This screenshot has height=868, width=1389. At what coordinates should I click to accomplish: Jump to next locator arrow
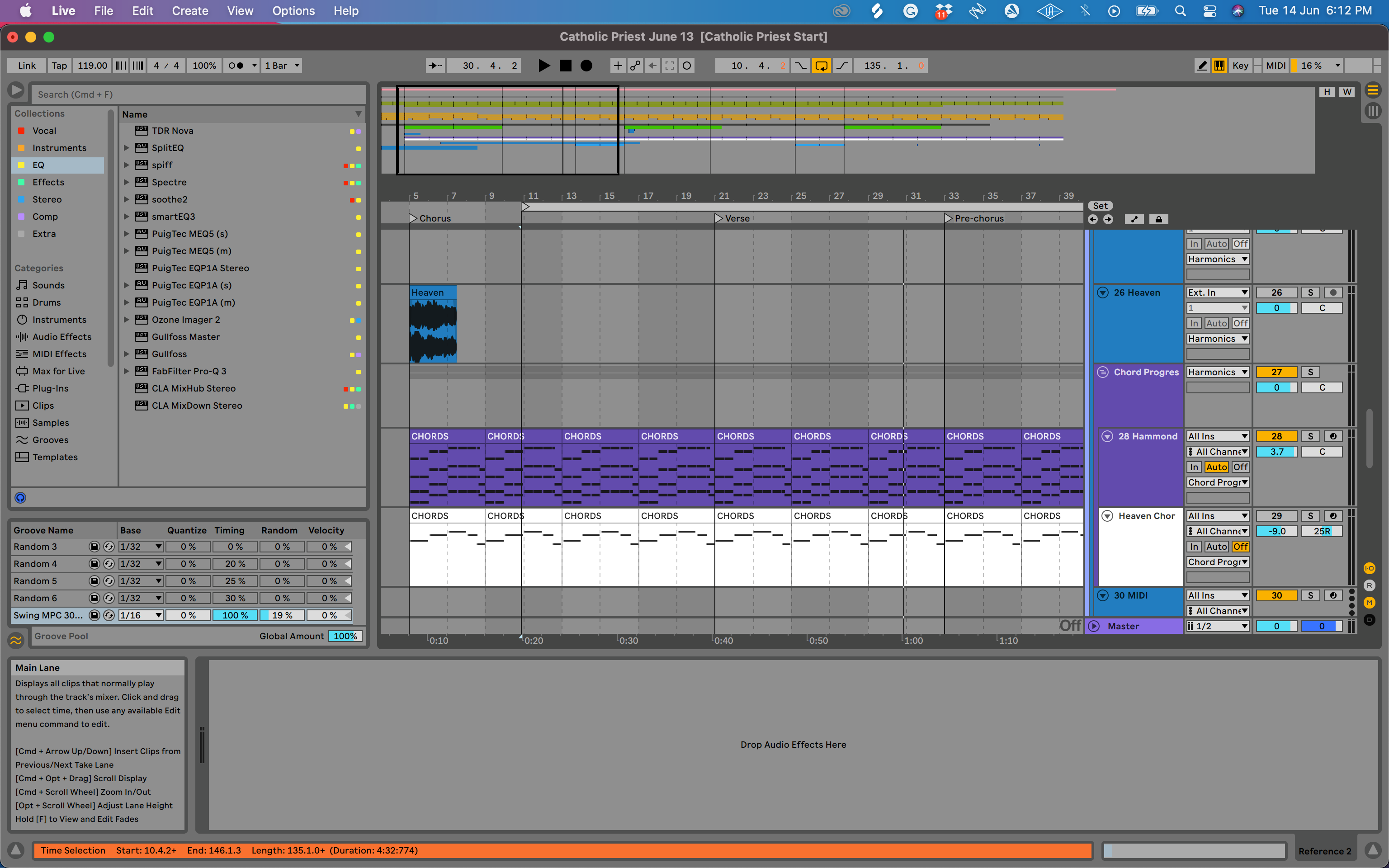1108,219
